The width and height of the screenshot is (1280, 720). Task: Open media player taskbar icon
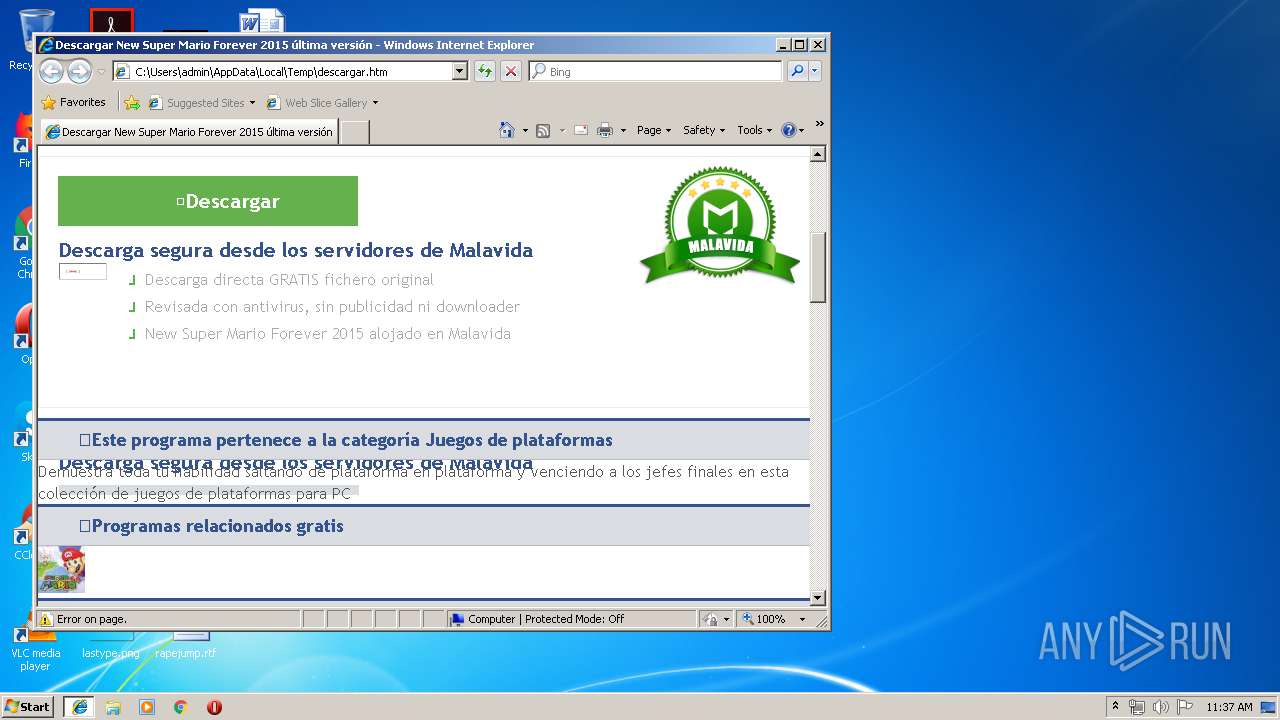click(147, 707)
